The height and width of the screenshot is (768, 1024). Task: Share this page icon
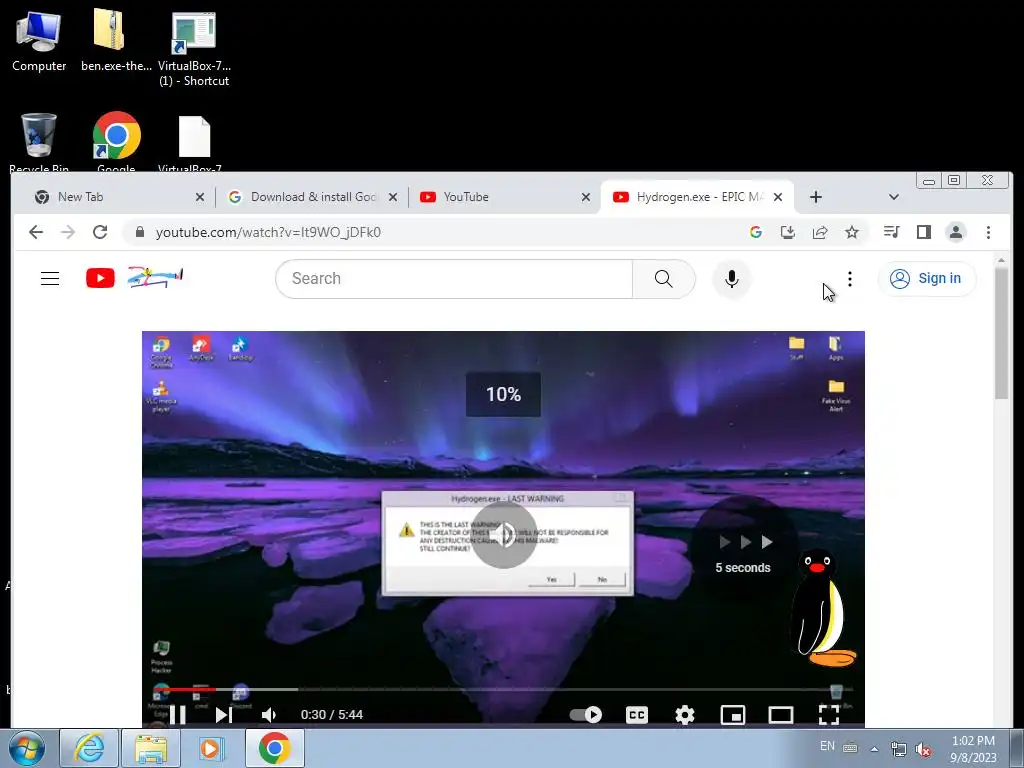(x=820, y=232)
